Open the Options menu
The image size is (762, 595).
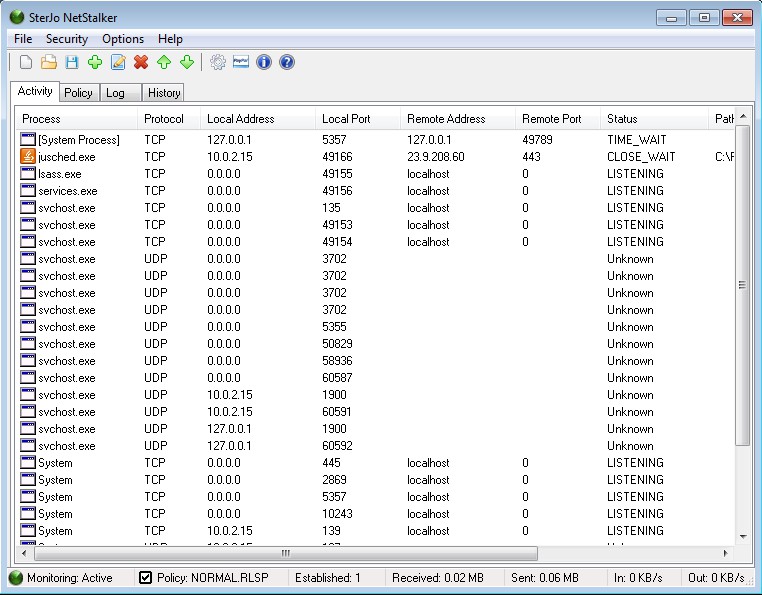(x=123, y=39)
